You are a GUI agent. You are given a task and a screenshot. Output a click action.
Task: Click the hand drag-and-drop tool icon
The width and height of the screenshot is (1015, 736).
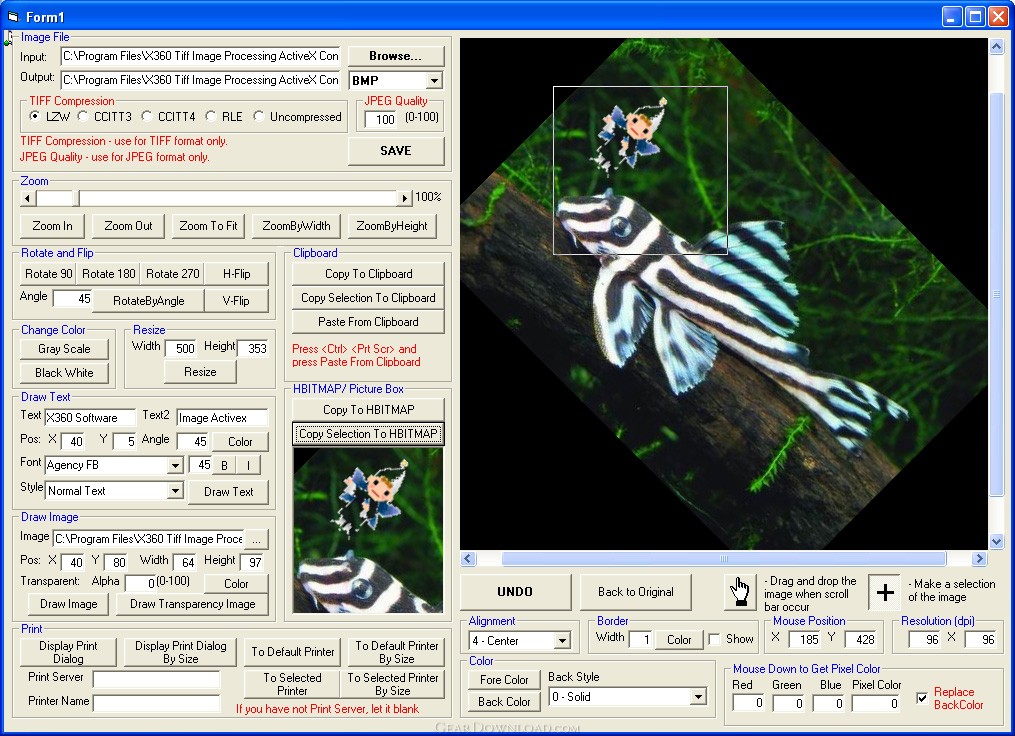click(739, 592)
